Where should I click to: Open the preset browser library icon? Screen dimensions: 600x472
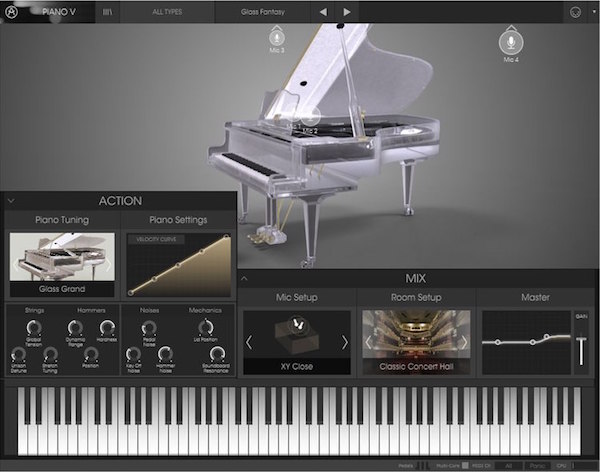[x=108, y=12]
